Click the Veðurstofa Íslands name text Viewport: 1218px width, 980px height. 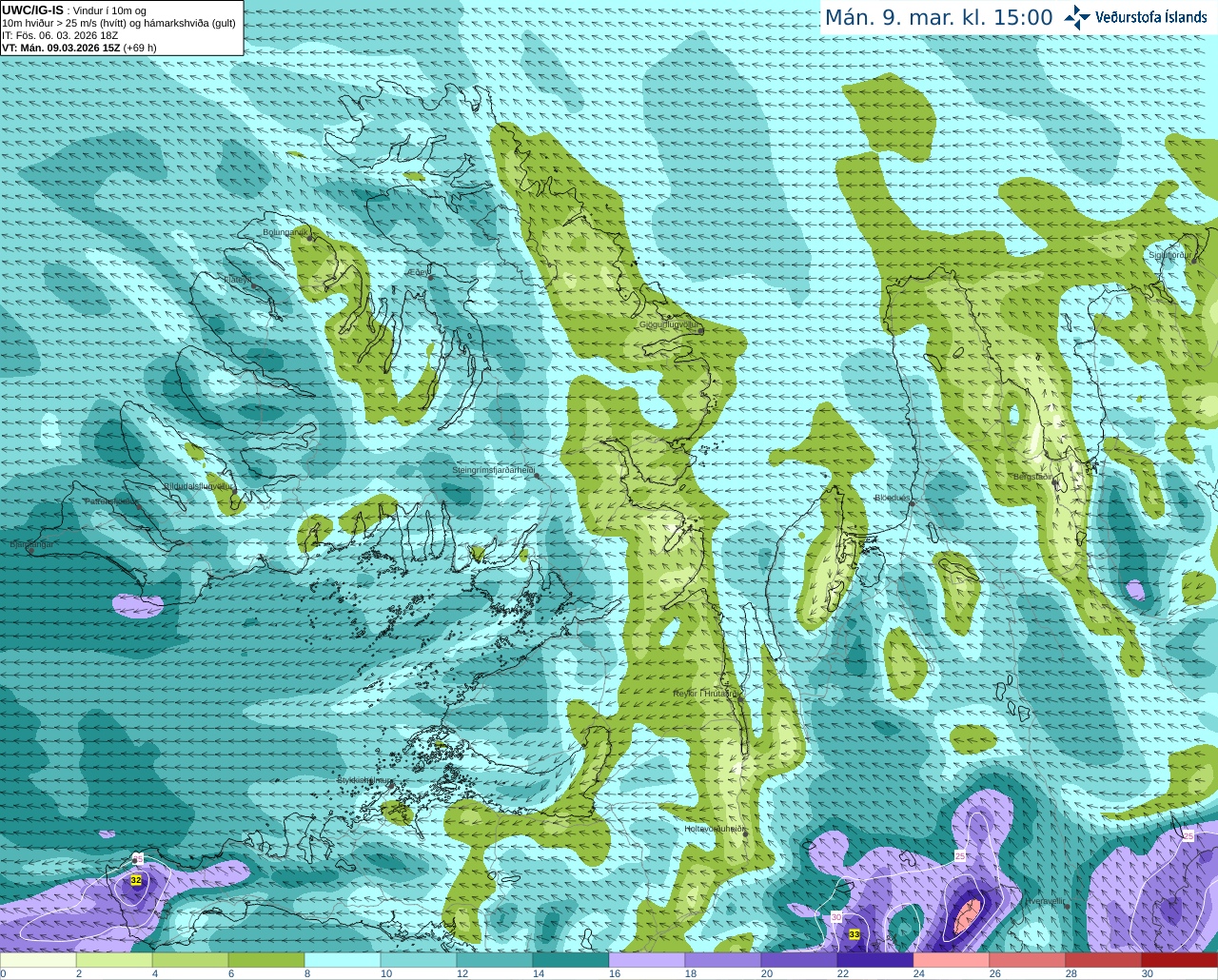point(1150,17)
